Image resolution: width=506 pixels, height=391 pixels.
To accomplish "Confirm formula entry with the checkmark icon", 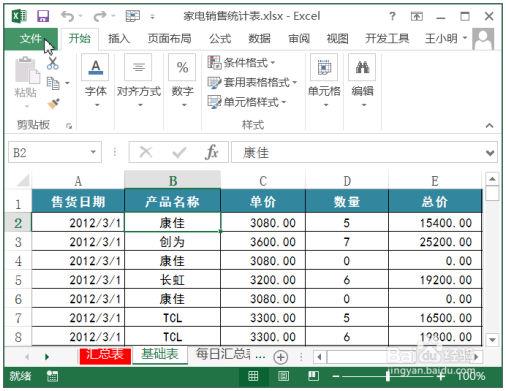I will [x=179, y=153].
